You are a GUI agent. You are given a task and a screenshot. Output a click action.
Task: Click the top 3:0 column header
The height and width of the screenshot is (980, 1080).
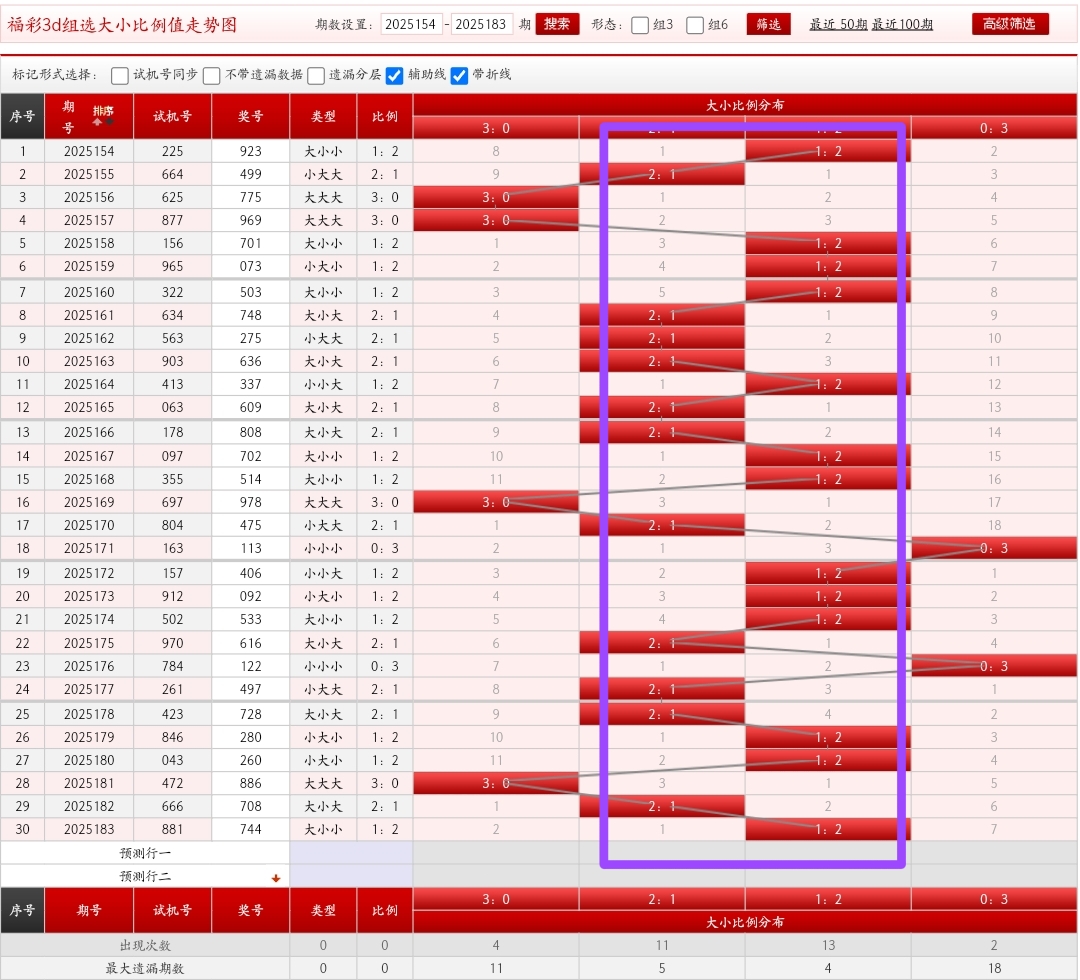click(496, 128)
